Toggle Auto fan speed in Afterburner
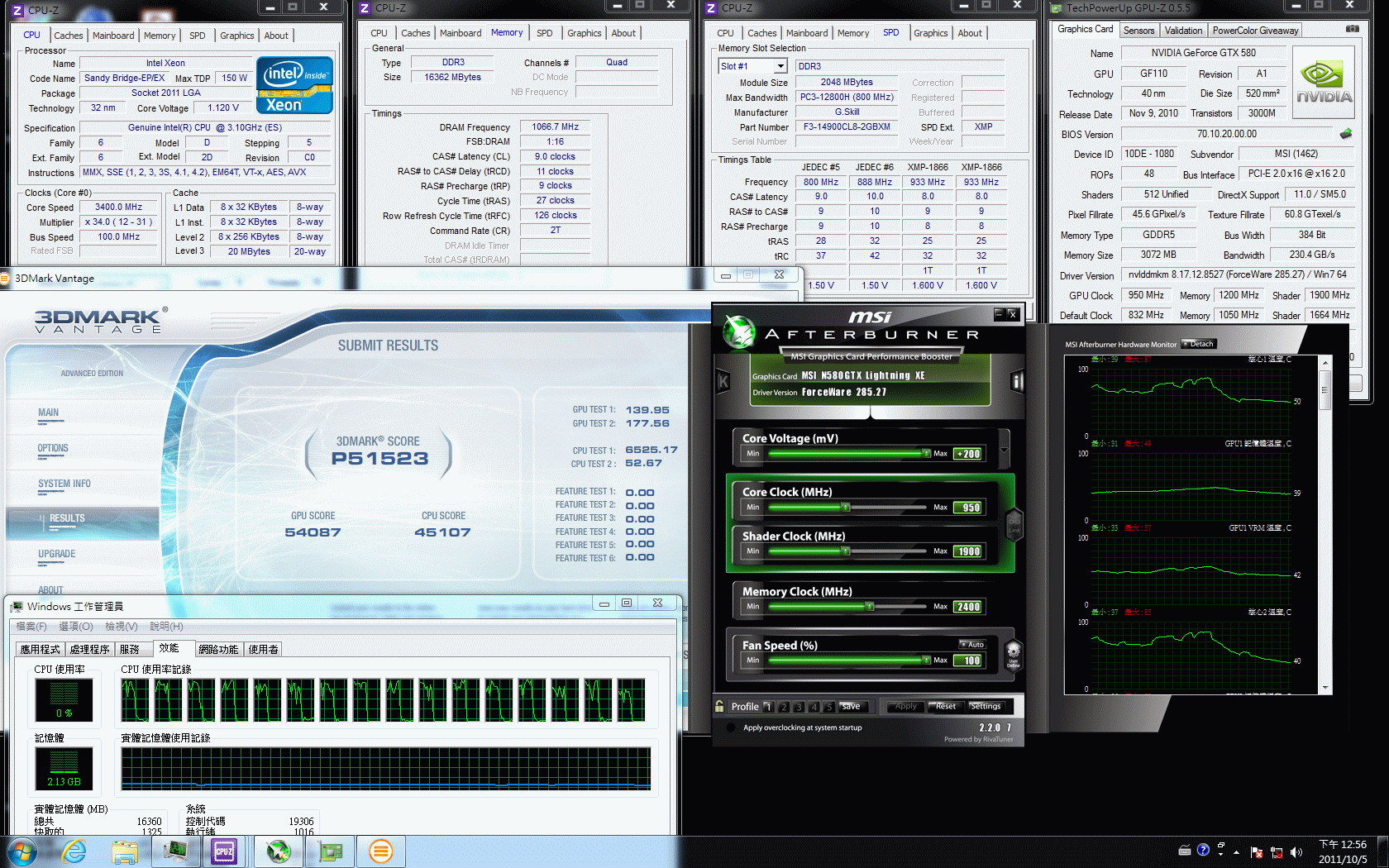Image resolution: width=1389 pixels, height=868 pixels. point(971,644)
